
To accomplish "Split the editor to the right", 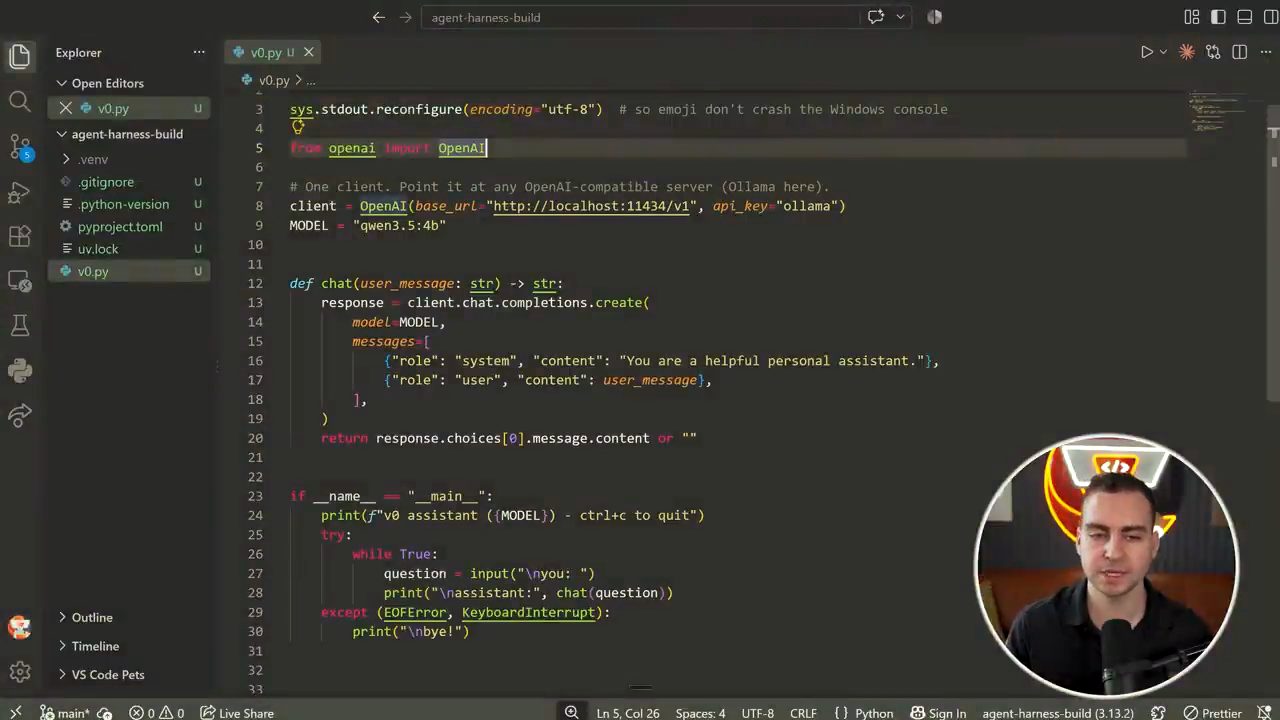I will pos(1240,52).
